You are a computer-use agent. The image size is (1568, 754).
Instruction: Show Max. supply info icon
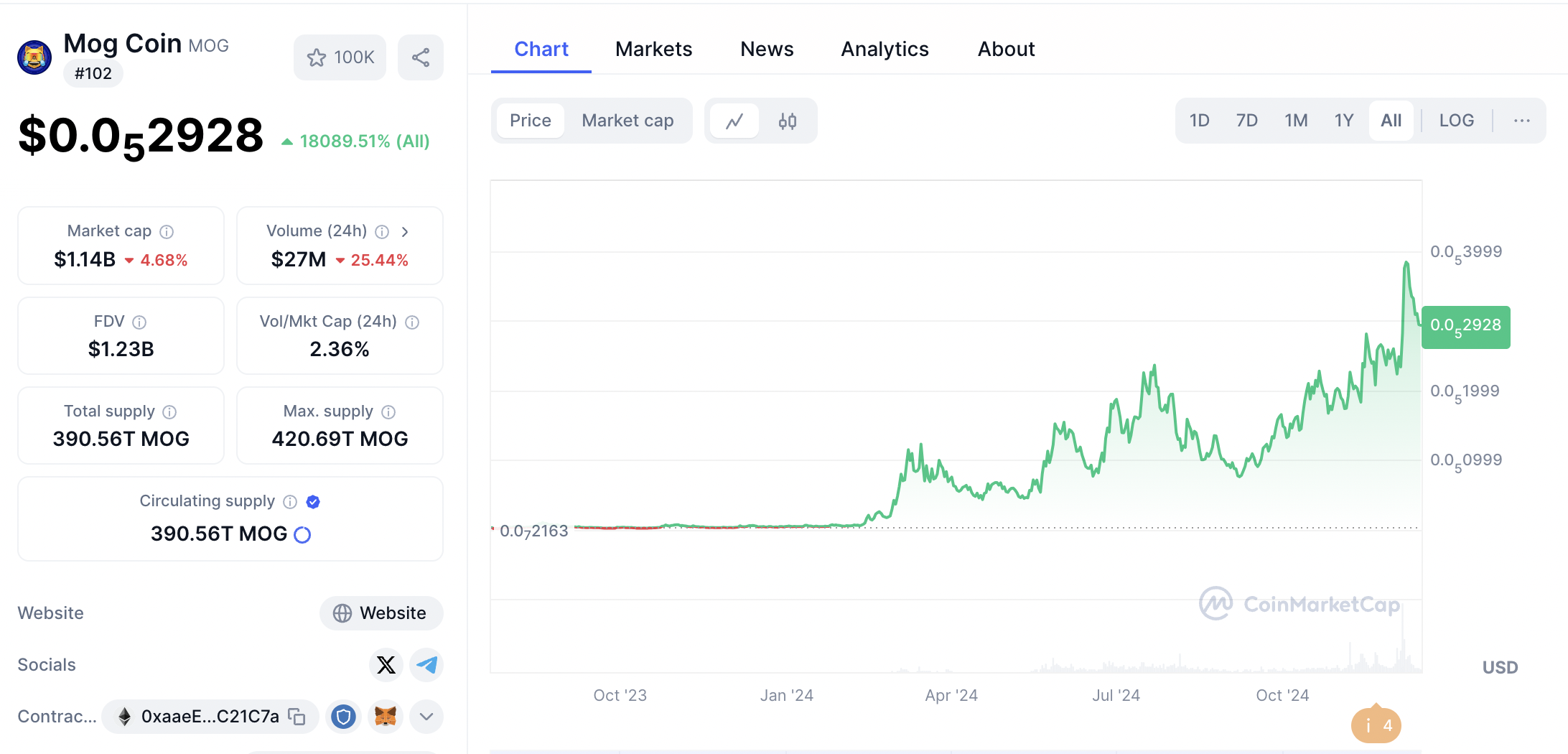(388, 411)
